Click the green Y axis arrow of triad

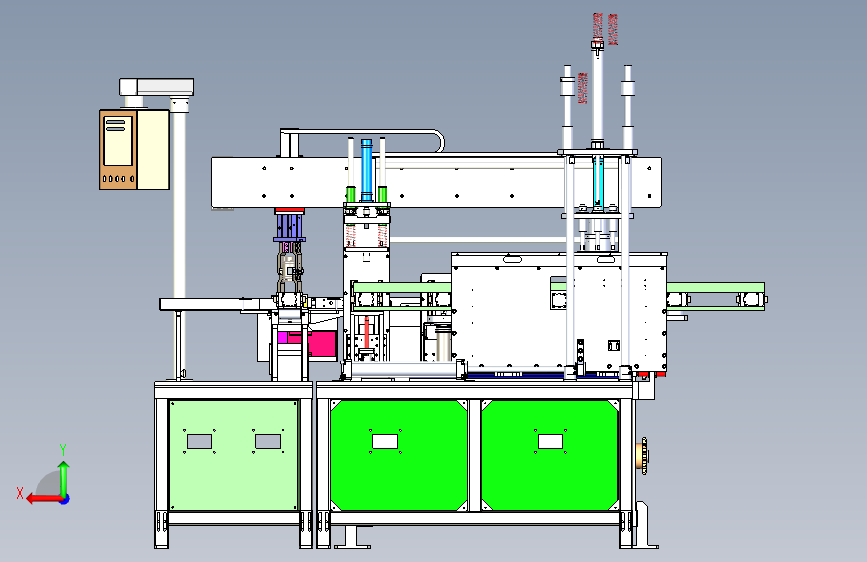pos(64,478)
